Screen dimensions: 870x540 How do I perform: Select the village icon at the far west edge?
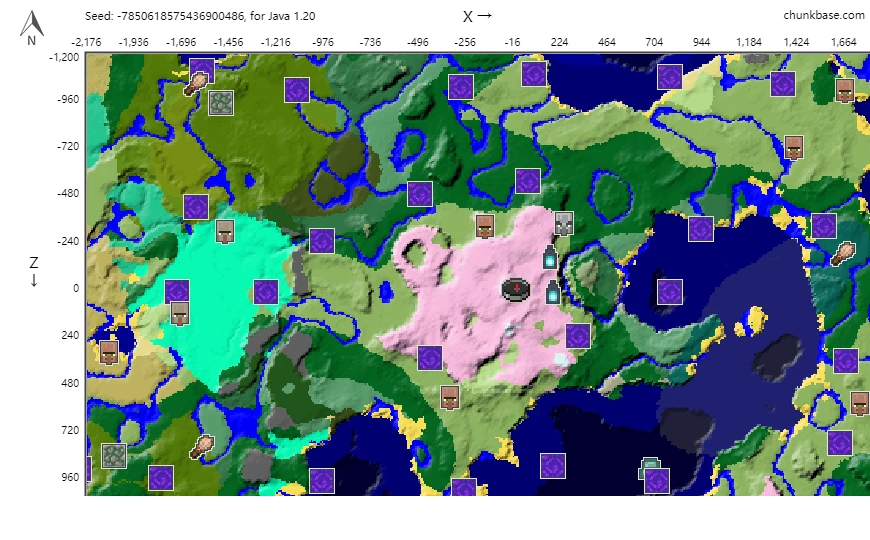point(109,352)
